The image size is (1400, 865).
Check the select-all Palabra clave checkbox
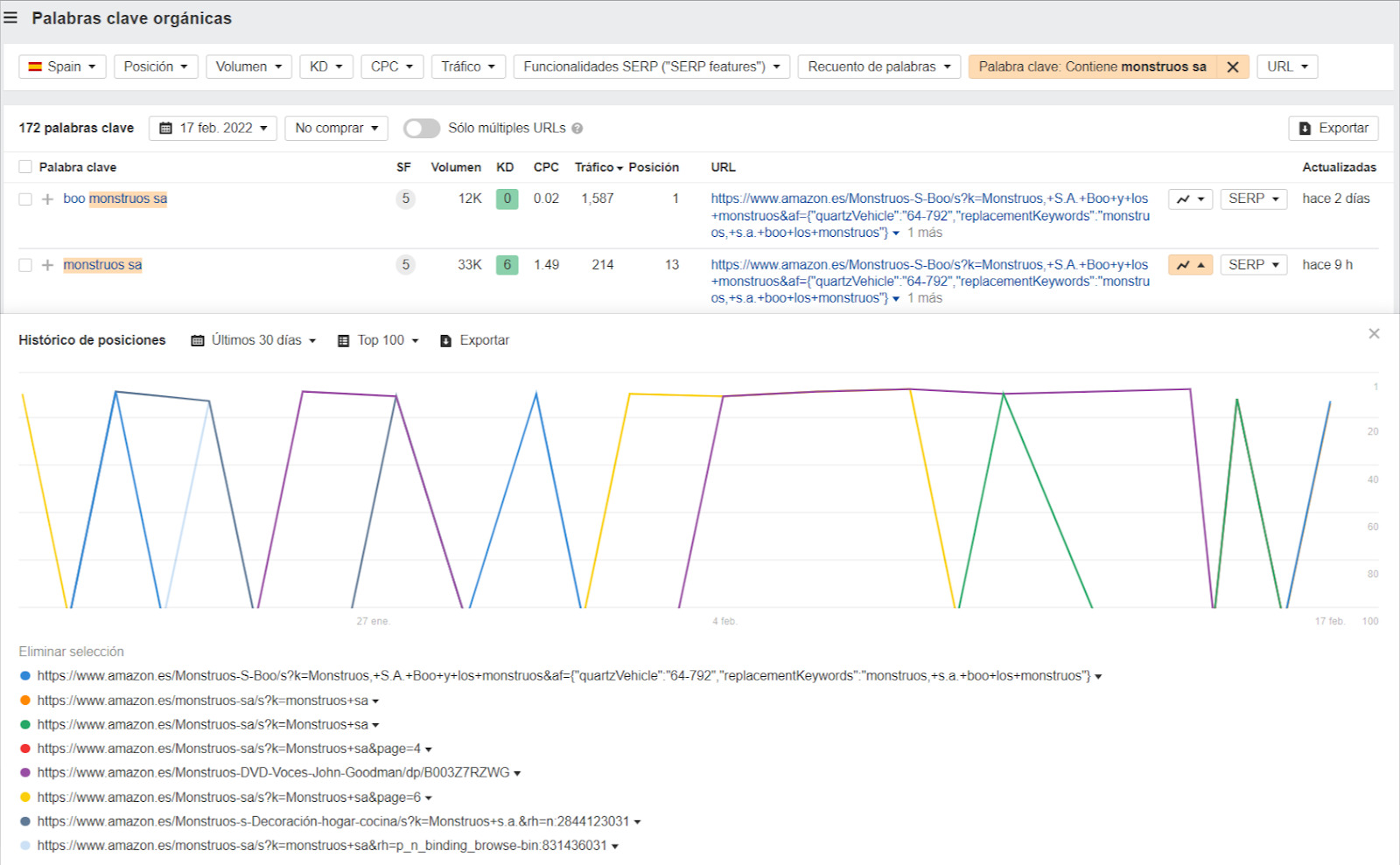[x=25, y=167]
